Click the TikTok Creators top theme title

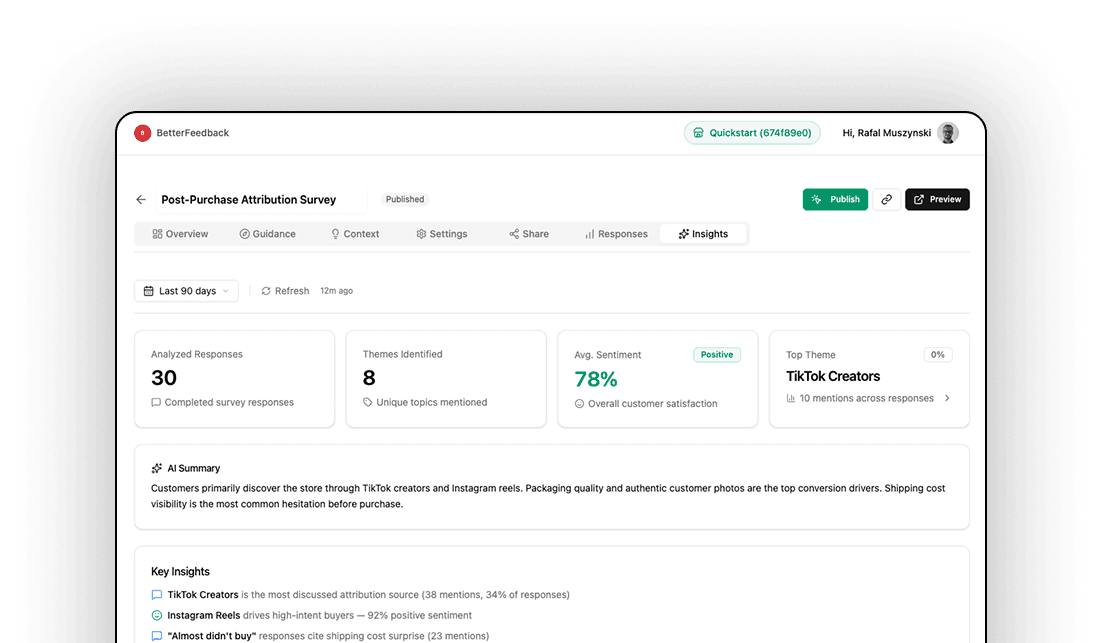(833, 377)
